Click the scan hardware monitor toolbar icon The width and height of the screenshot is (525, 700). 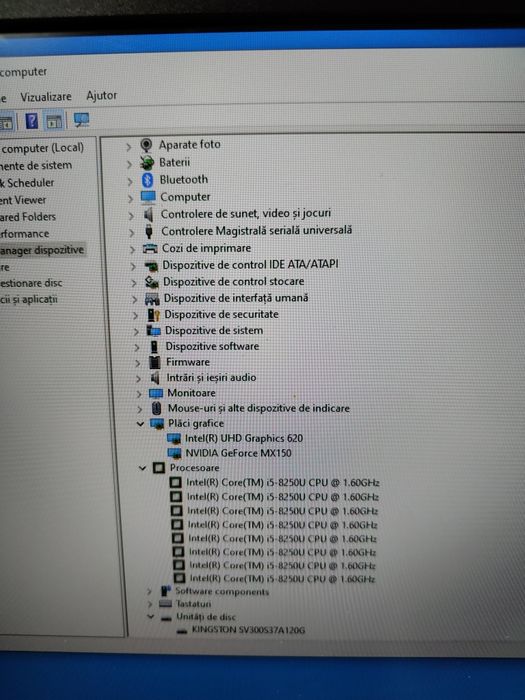[81, 120]
